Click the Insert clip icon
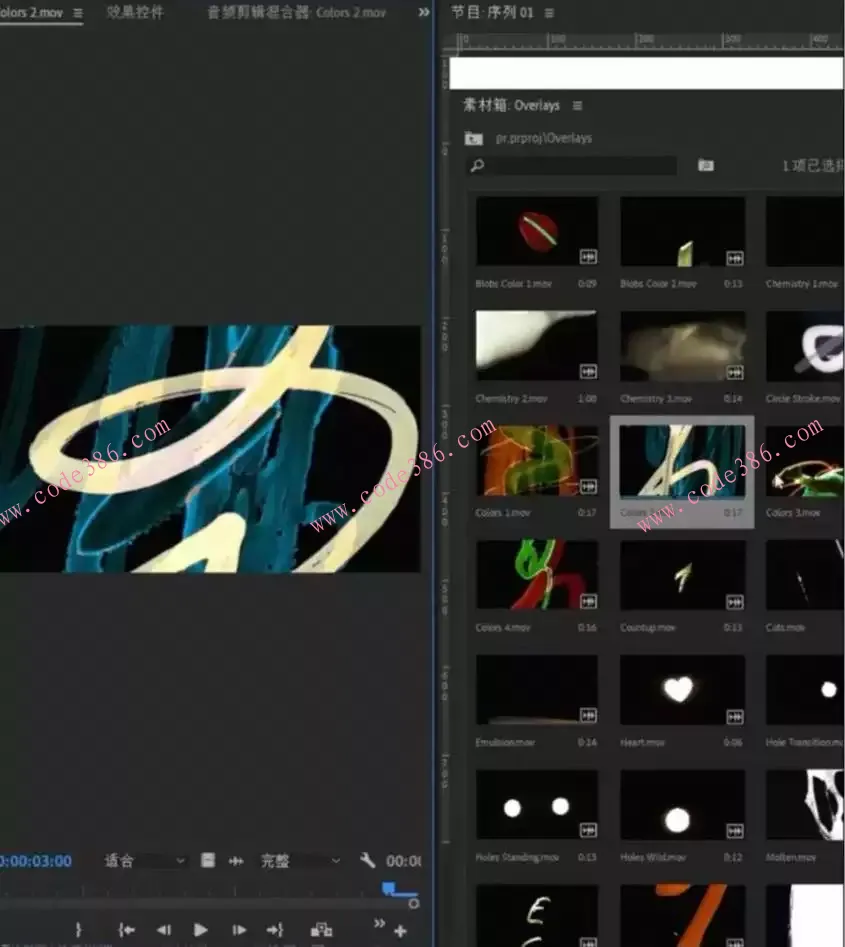The width and height of the screenshot is (845, 947). 321,930
